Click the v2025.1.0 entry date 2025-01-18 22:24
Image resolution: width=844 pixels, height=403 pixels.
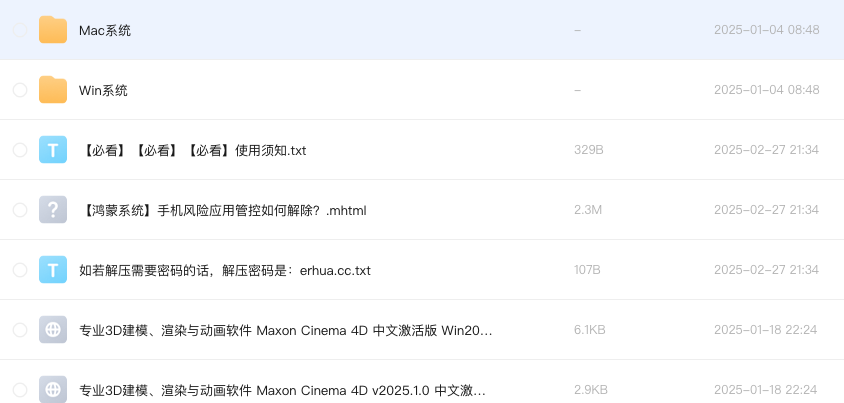pyautogui.click(x=765, y=390)
